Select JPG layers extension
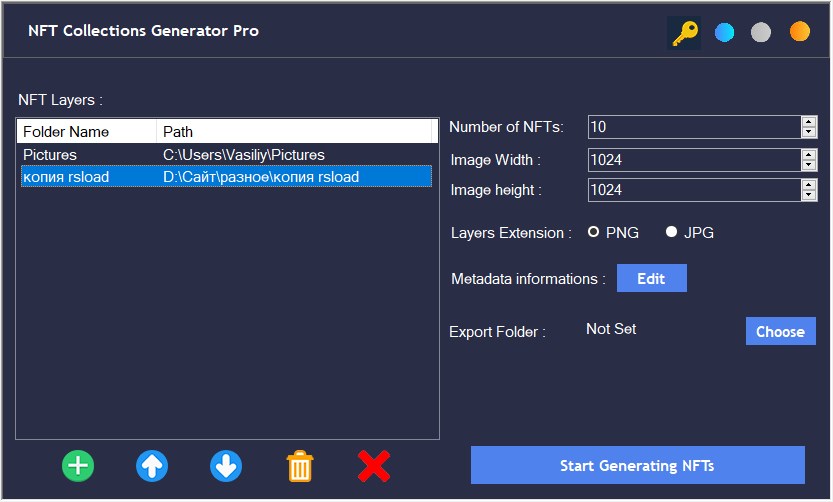833x502 pixels. (x=672, y=232)
